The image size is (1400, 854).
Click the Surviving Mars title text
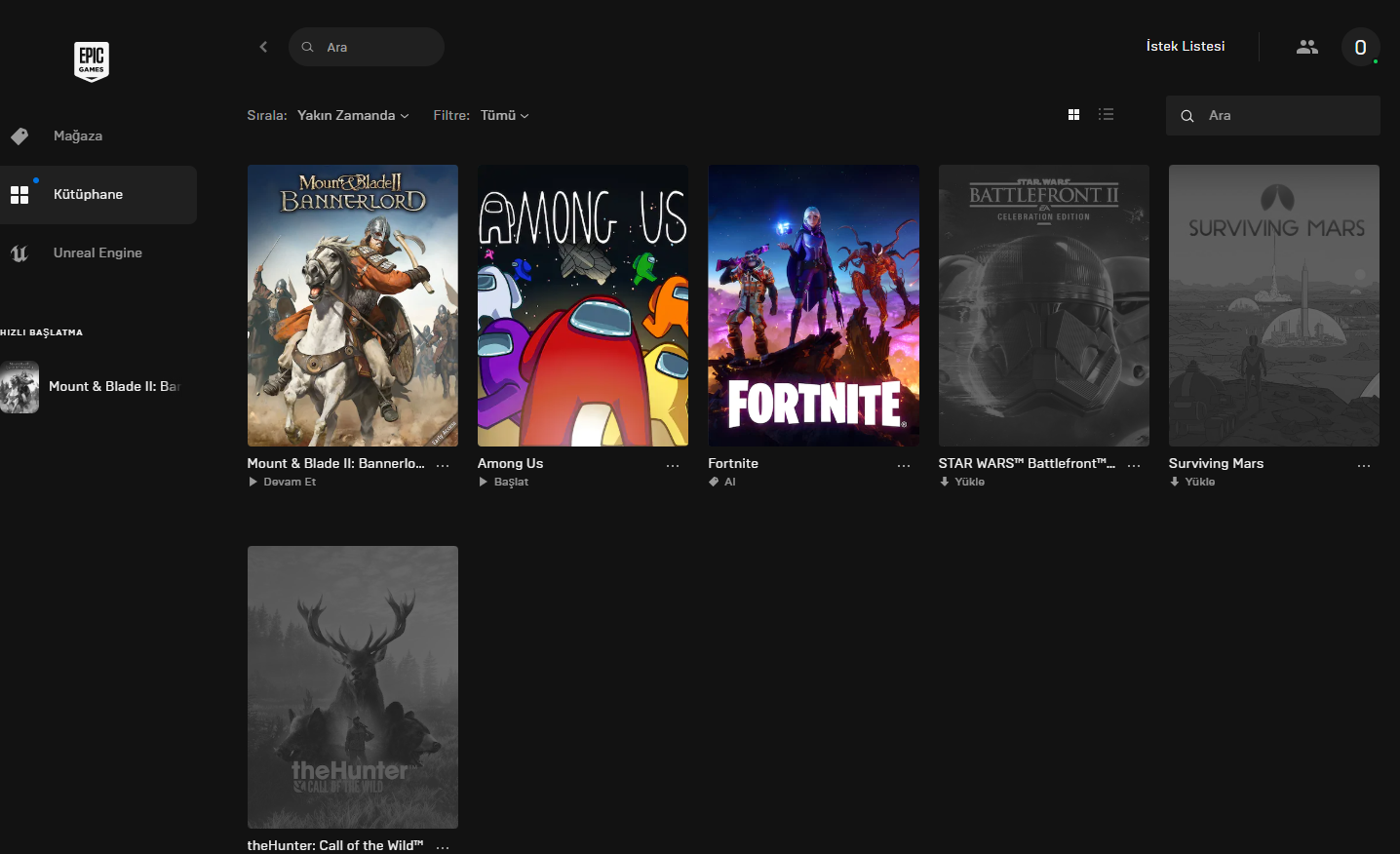[x=1217, y=463]
